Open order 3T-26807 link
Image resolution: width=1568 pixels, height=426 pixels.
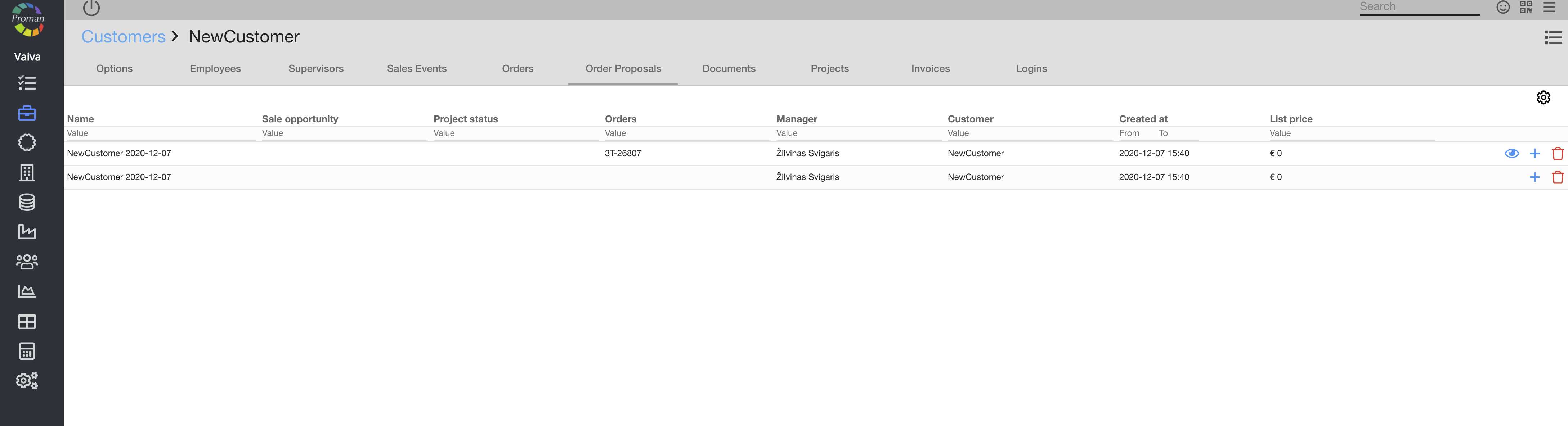pos(623,153)
